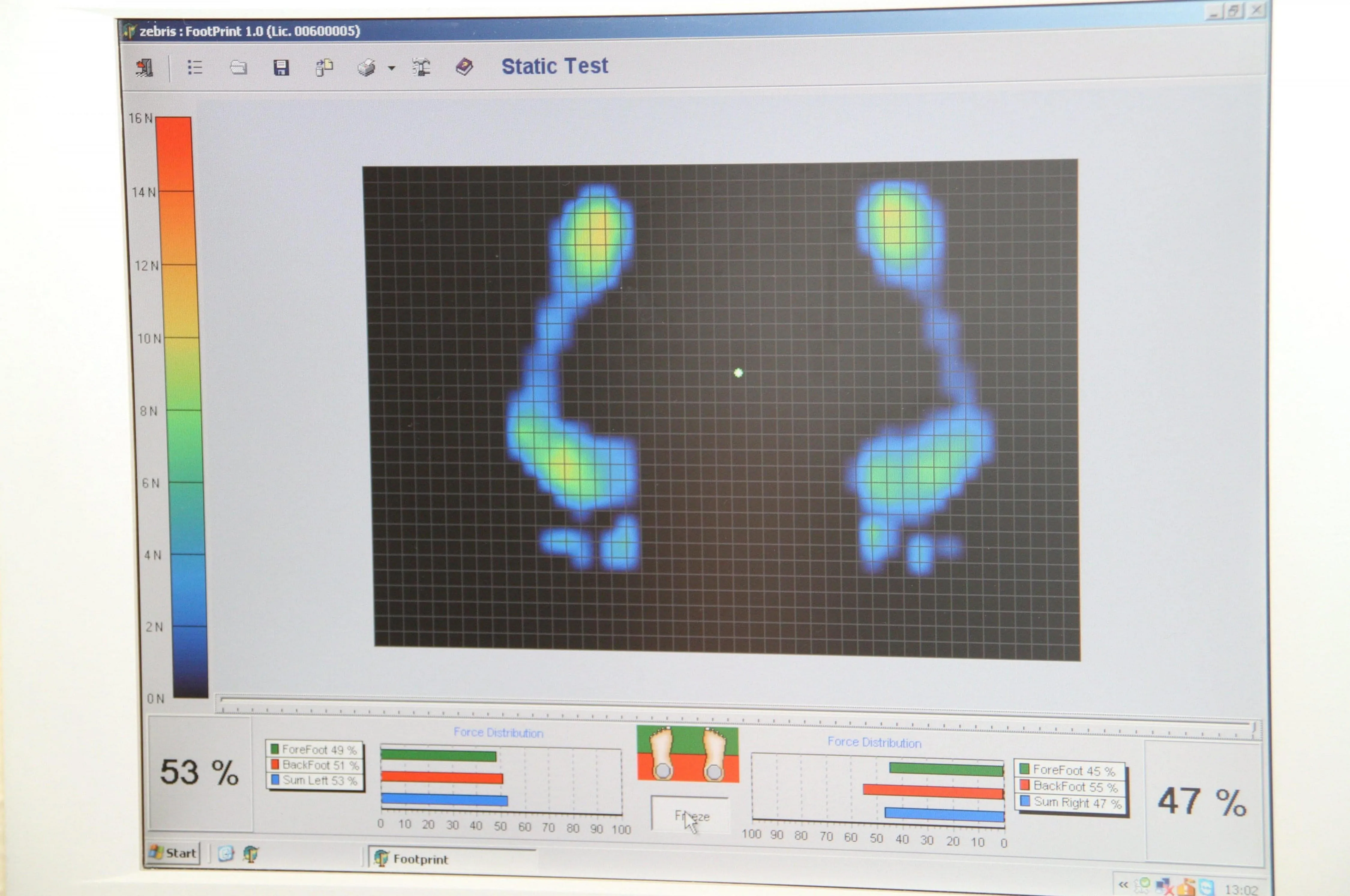Screen dimensions: 1350x896
Task: Click the green forefoot bar in left chart
Action: pyautogui.click(x=438, y=756)
